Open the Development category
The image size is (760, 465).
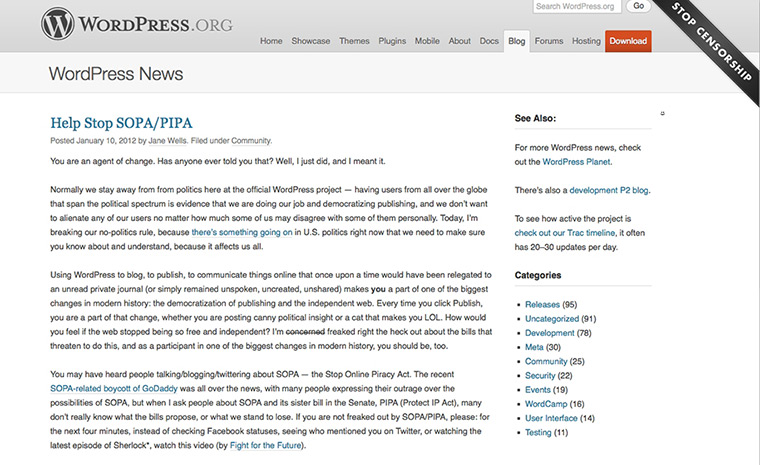click(550, 333)
